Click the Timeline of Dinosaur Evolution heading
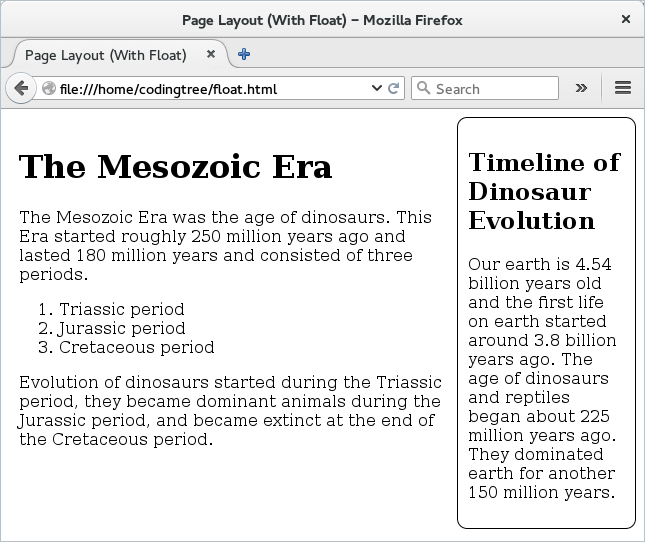Screen dimensions: 645x542 tap(544, 191)
